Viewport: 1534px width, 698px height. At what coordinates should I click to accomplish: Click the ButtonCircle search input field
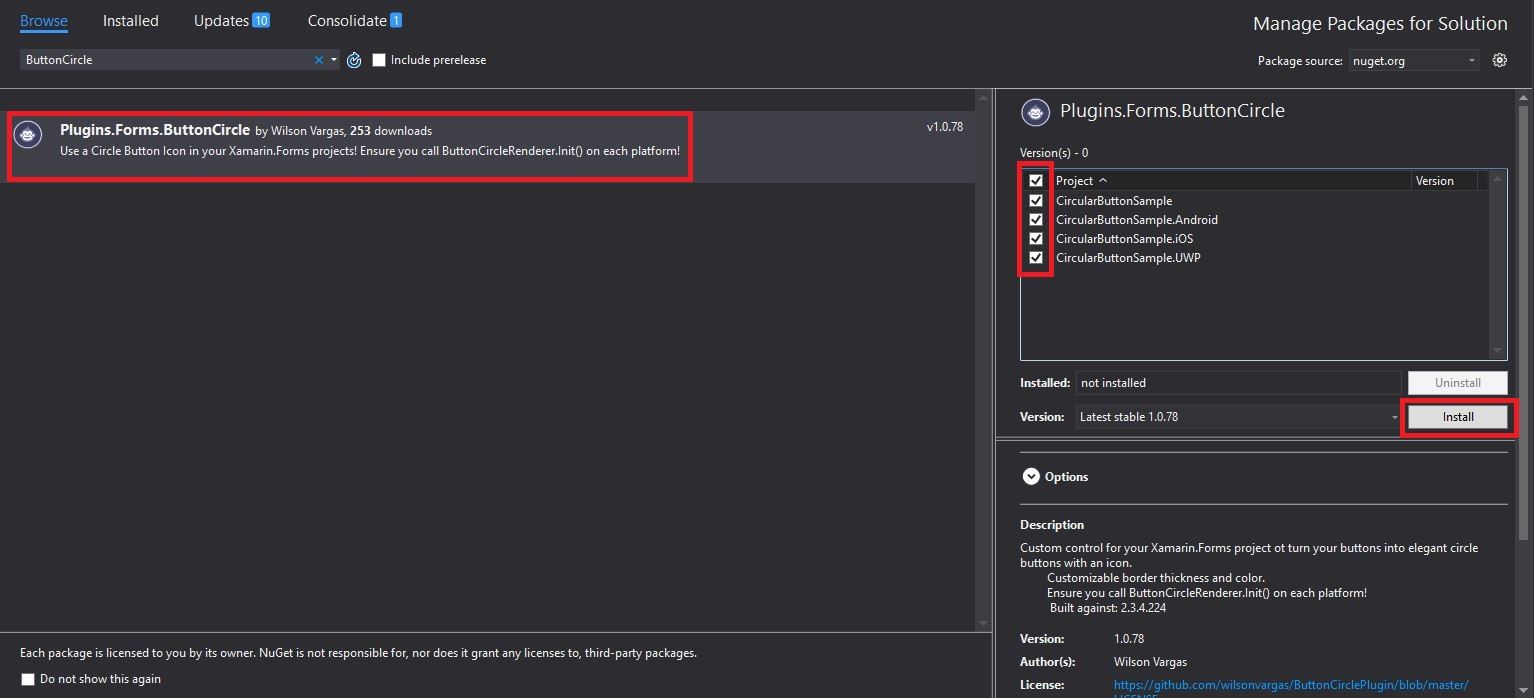click(x=166, y=60)
